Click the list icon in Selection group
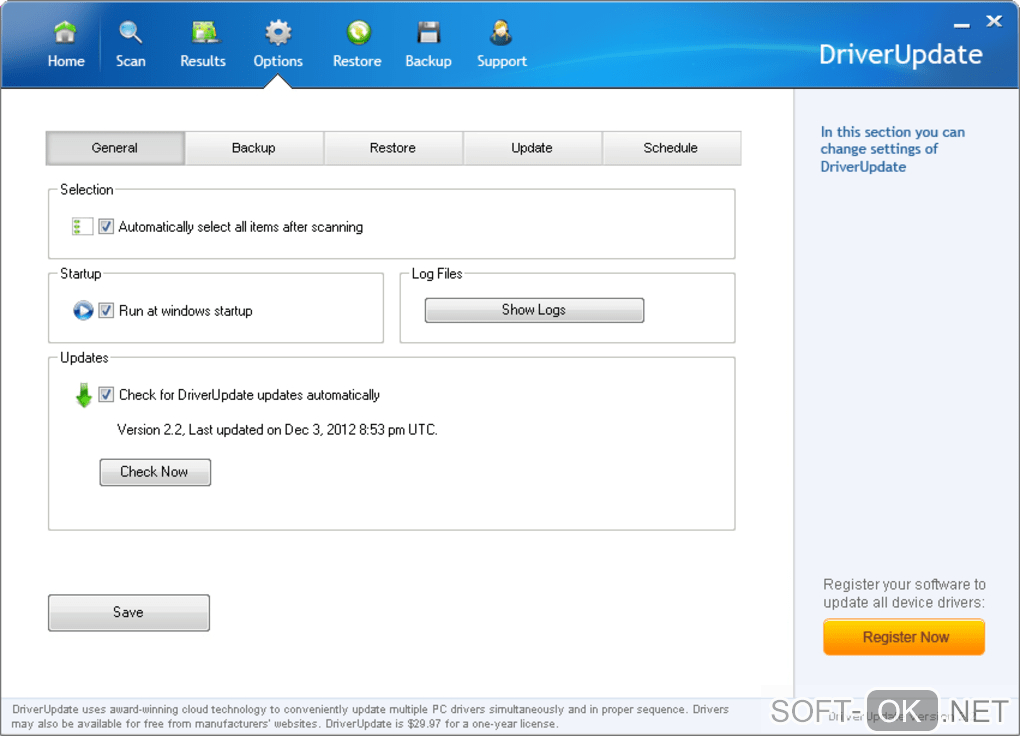1020x736 pixels. click(x=81, y=226)
